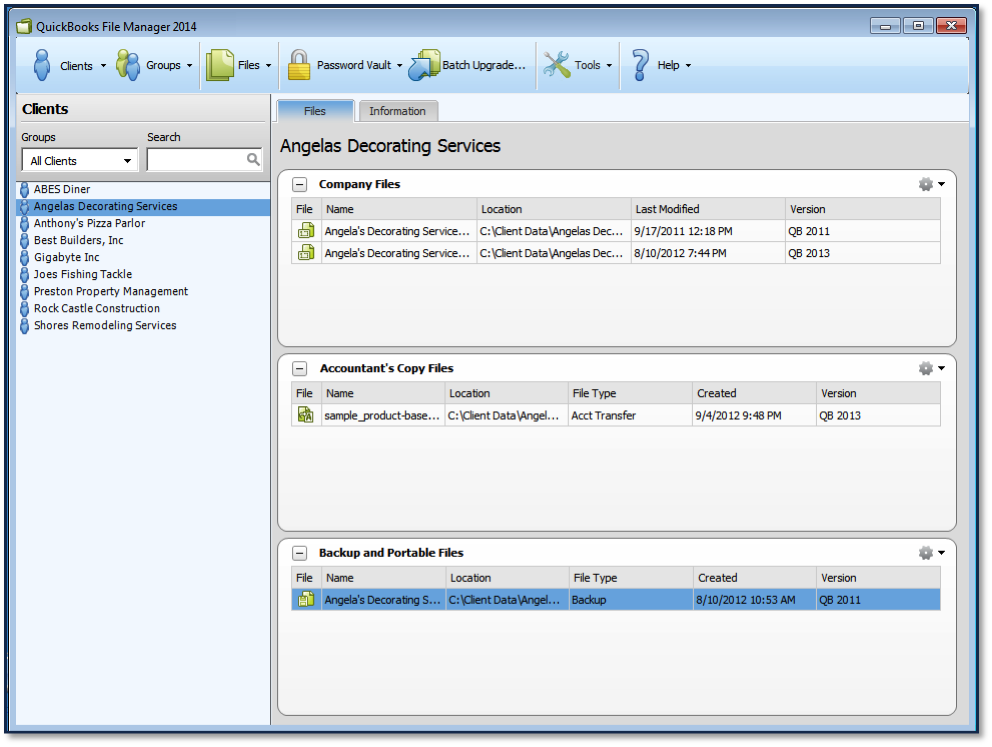Collapse the Accountant's Copy Files section
The width and height of the screenshot is (992, 747).
click(x=299, y=368)
